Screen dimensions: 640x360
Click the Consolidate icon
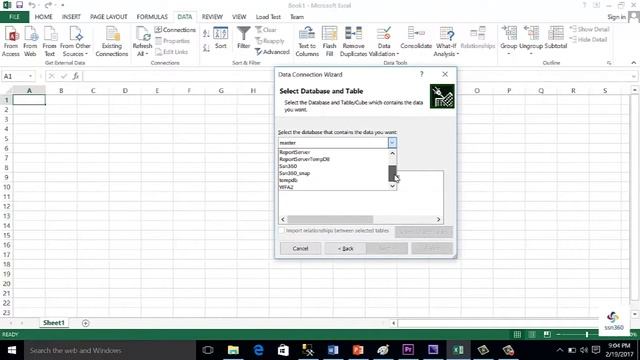pos(416,38)
